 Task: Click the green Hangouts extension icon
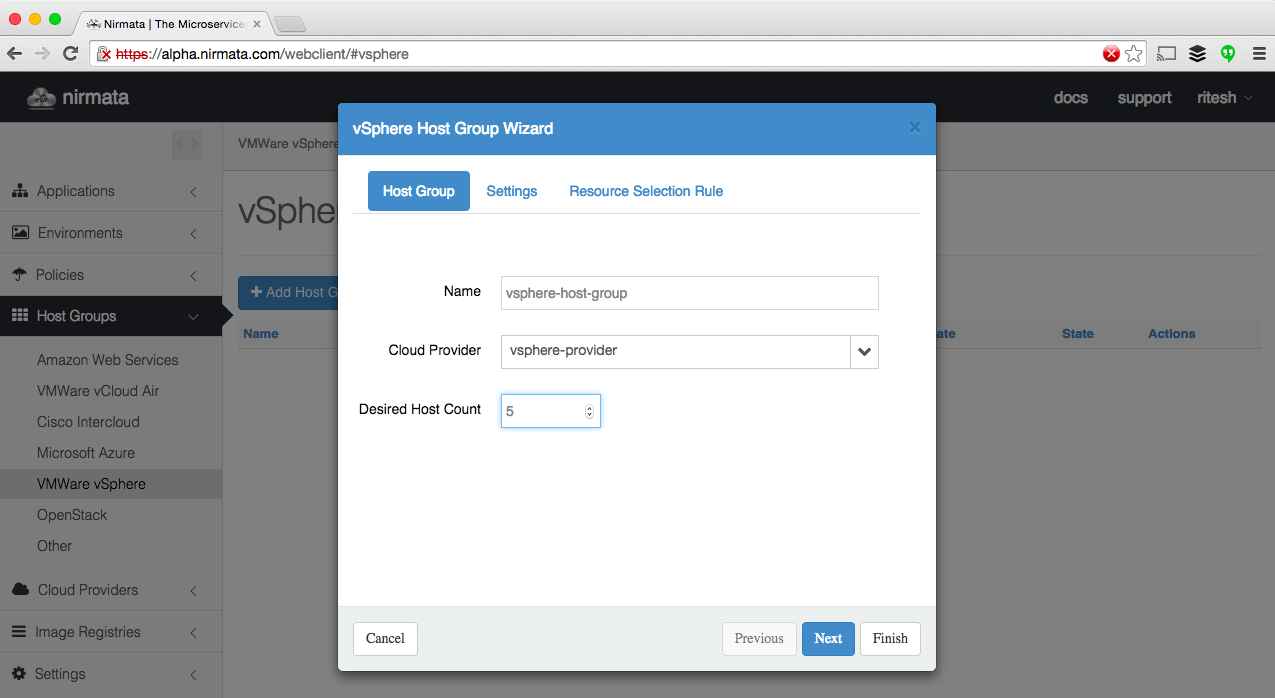[x=1228, y=54]
